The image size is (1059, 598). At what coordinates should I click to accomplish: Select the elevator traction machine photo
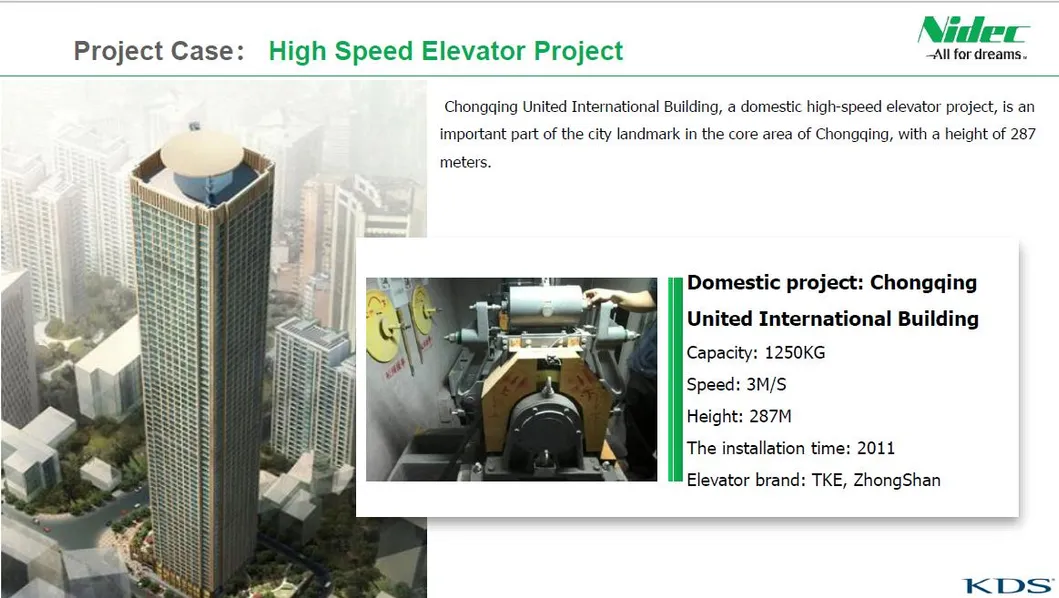click(511, 379)
